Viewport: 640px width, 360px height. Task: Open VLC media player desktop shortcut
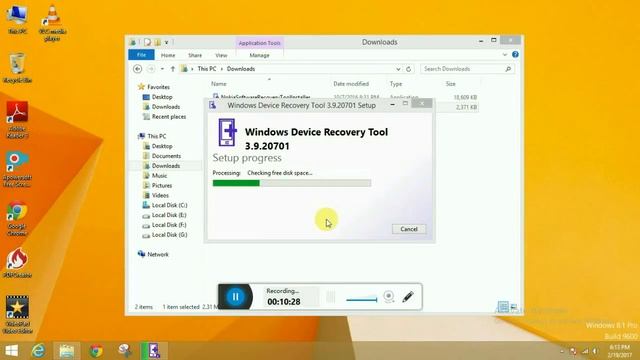[52, 23]
